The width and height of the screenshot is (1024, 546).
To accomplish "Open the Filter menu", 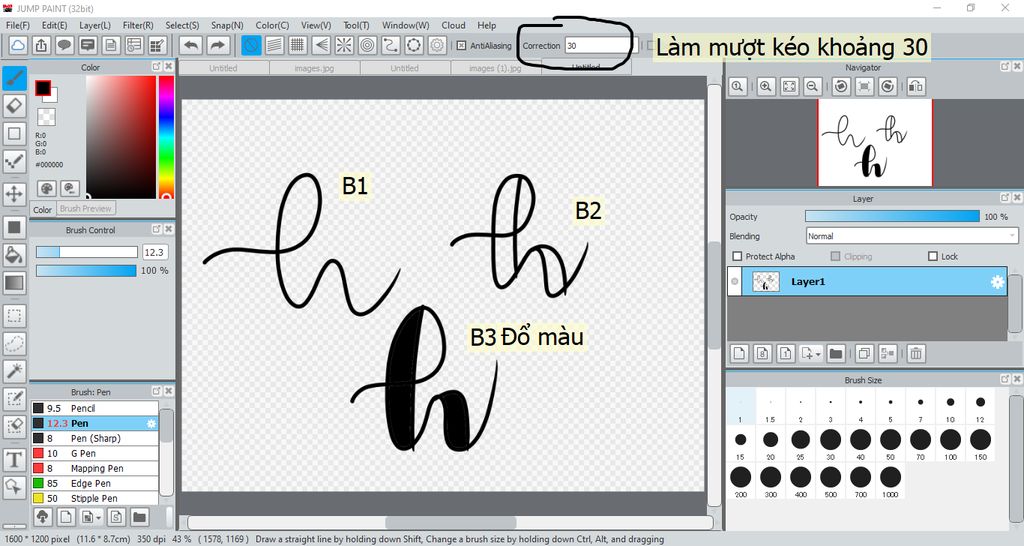I will [138, 25].
